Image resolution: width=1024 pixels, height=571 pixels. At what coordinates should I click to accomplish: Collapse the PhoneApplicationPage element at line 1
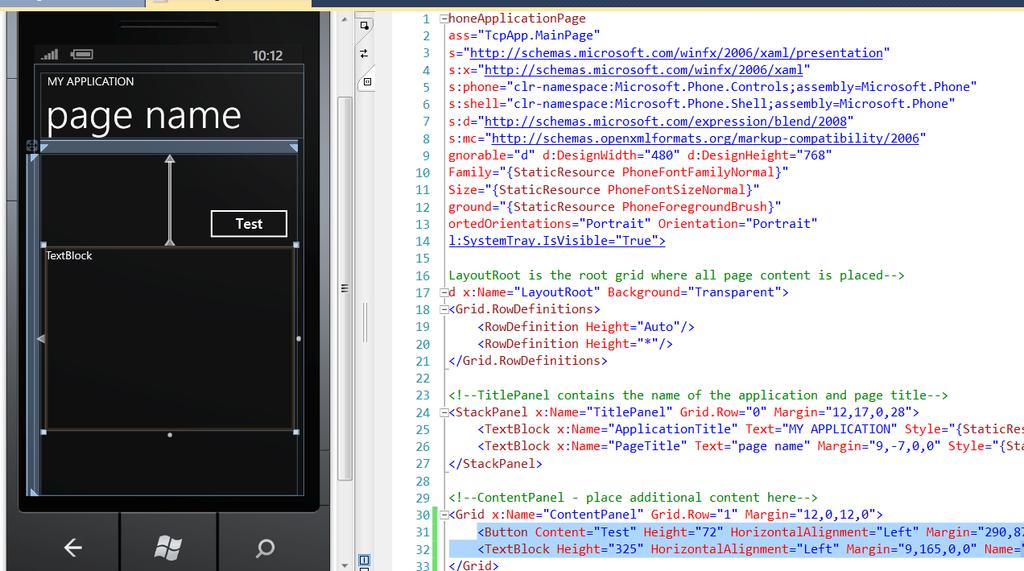(443, 19)
